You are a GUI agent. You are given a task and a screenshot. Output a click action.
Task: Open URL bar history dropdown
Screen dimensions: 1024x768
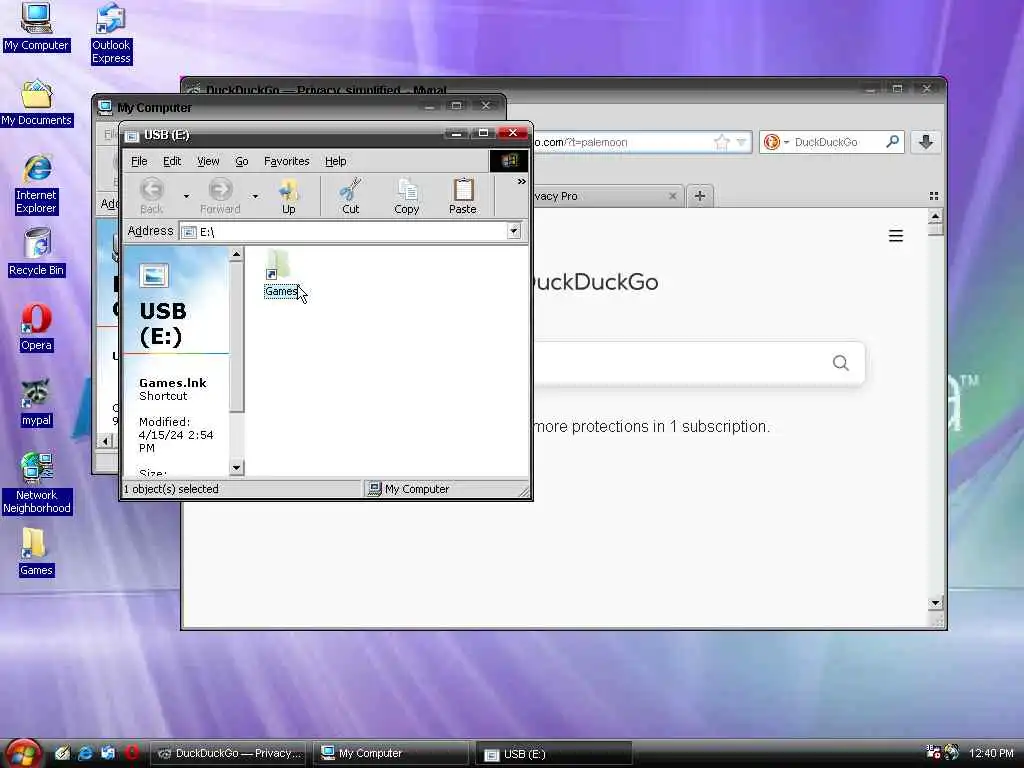click(741, 142)
